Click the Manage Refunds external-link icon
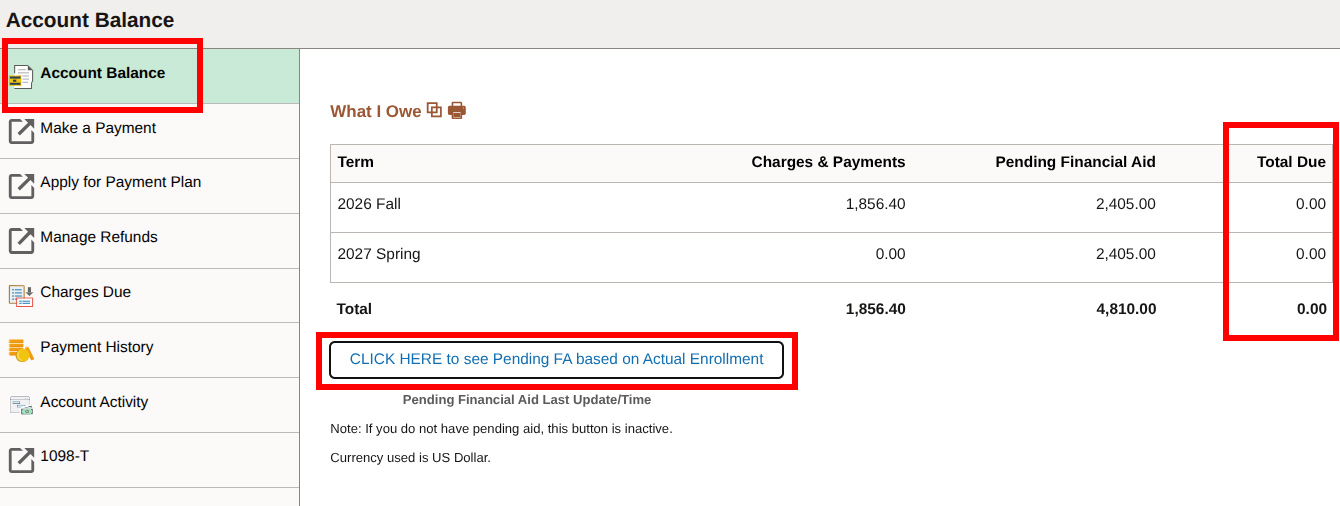The width and height of the screenshot is (1340, 506). click(x=21, y=241)
